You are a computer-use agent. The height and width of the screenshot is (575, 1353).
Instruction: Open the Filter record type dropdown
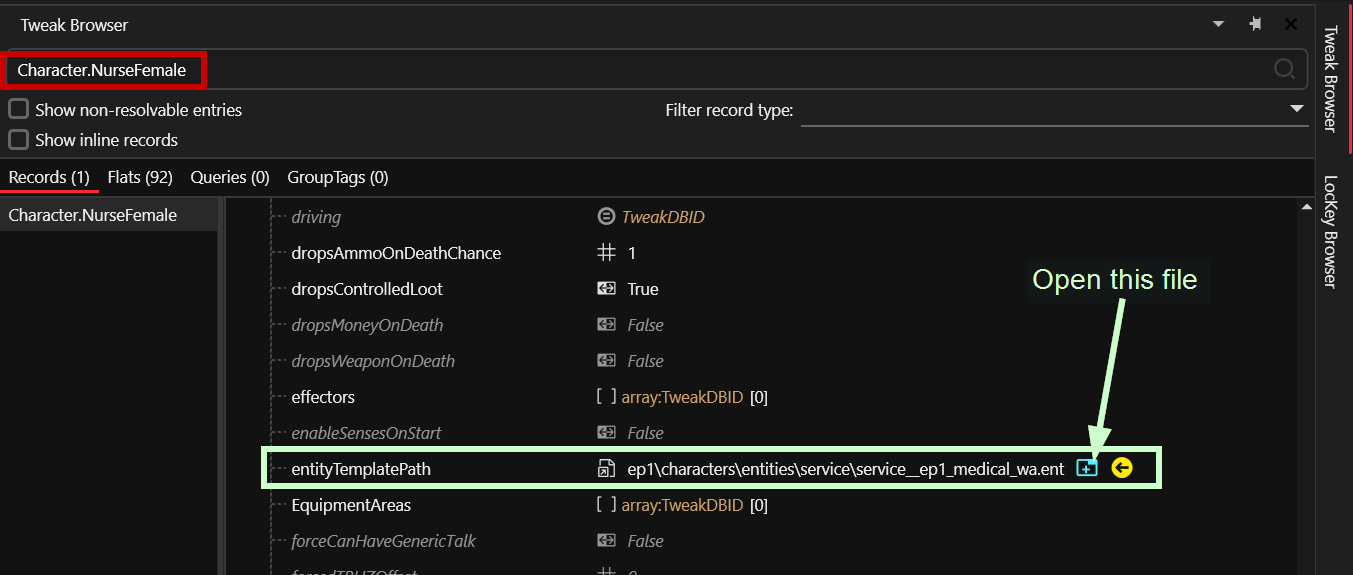[x=1297, y=109]
